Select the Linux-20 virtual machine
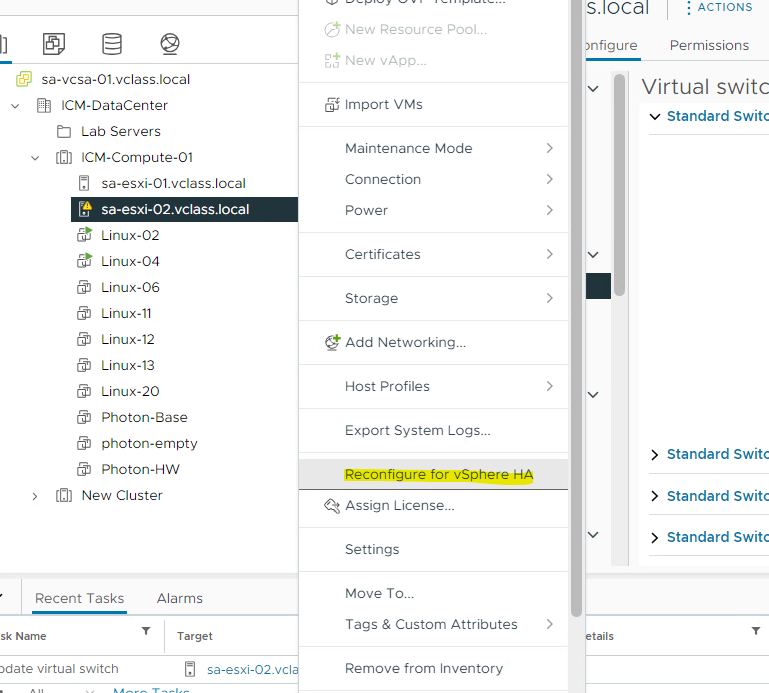769x693 pixels. [130, 391]
